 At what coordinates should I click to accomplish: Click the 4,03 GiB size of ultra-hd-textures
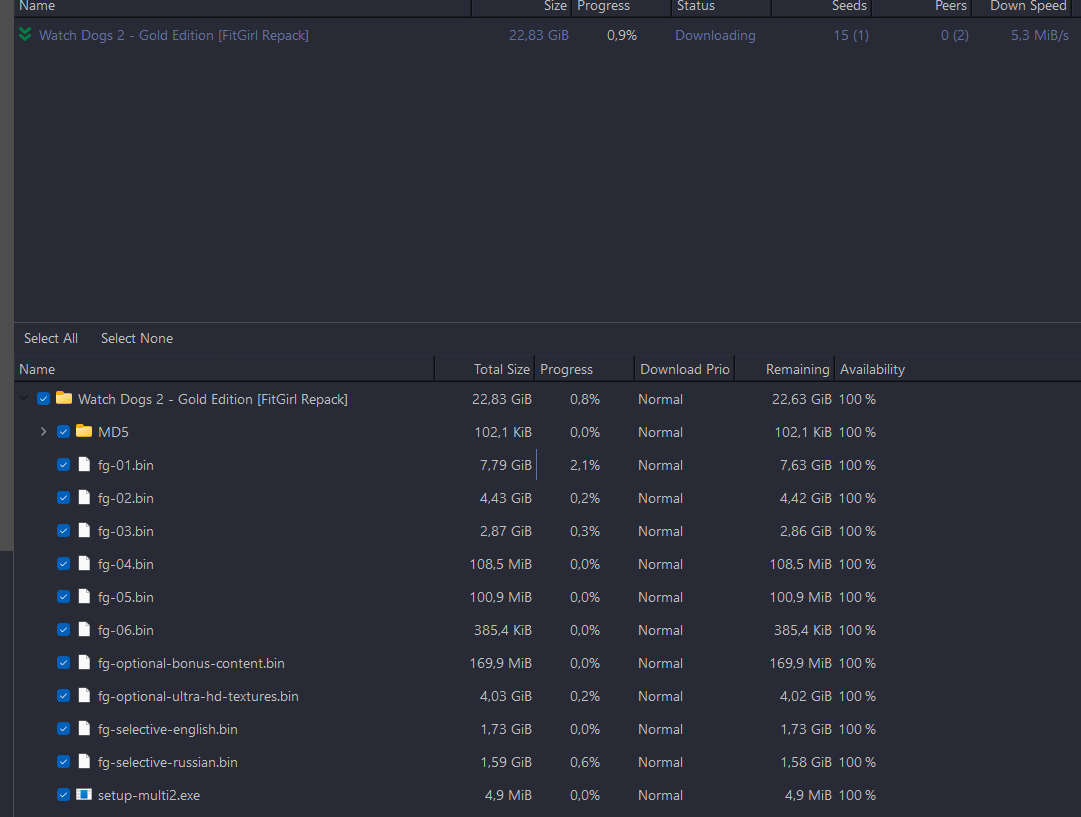click(x=505, y=696)
